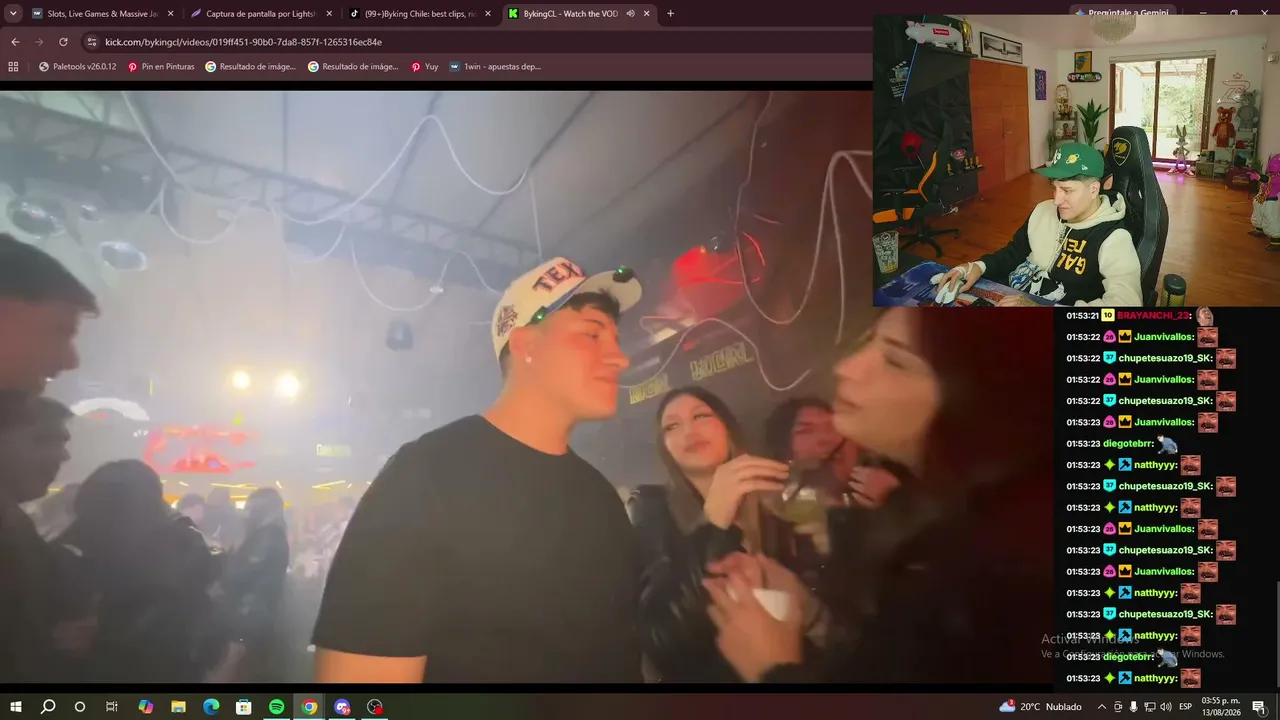Click BRAYANCHI_23 chat username
The image size is (1280, 720).
(1154, 315)
